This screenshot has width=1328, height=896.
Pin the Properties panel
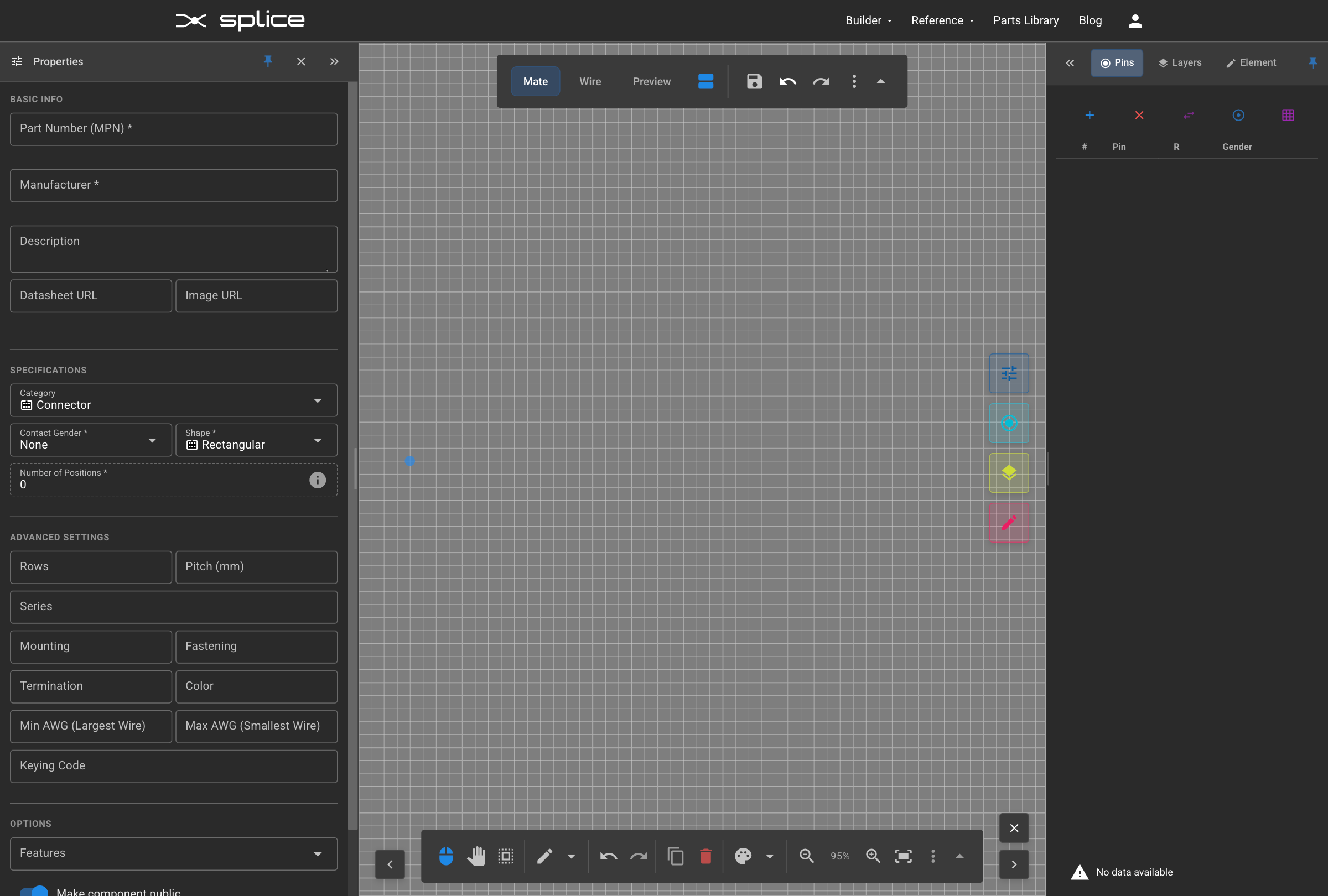pos(268,62)
